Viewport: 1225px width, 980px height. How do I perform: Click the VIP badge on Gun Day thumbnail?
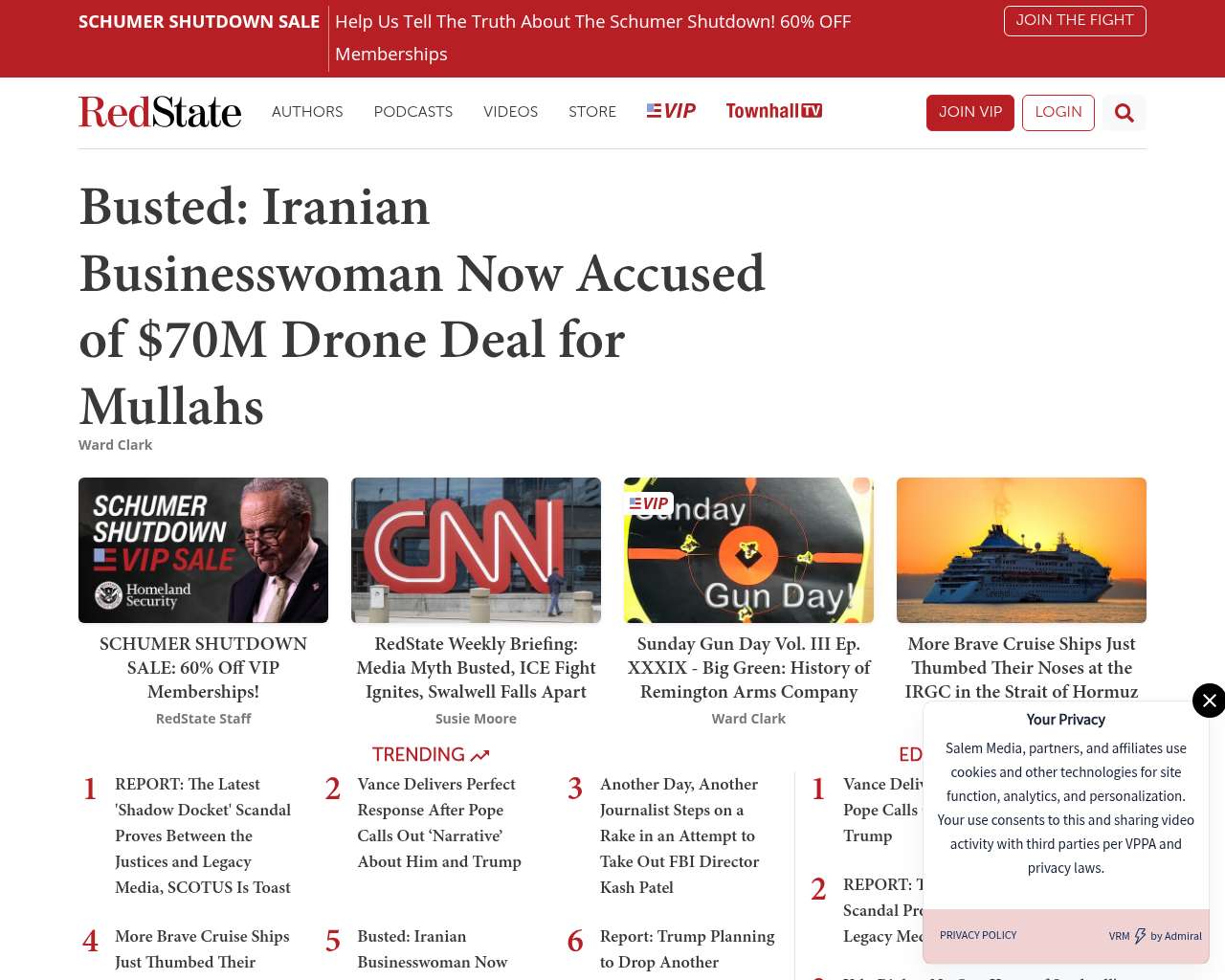[650, 503]
